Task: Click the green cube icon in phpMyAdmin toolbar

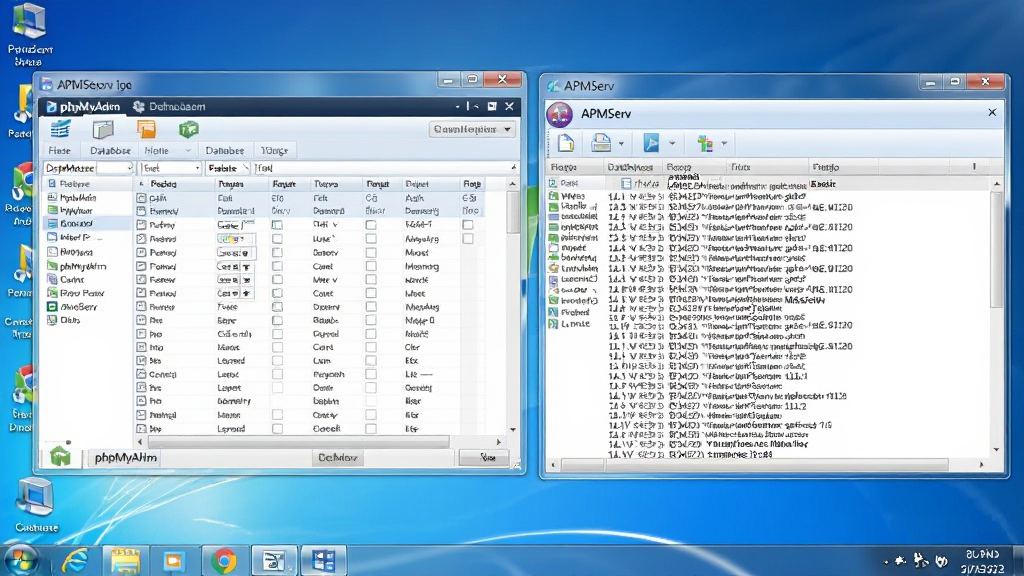Action: pos(188,129)
